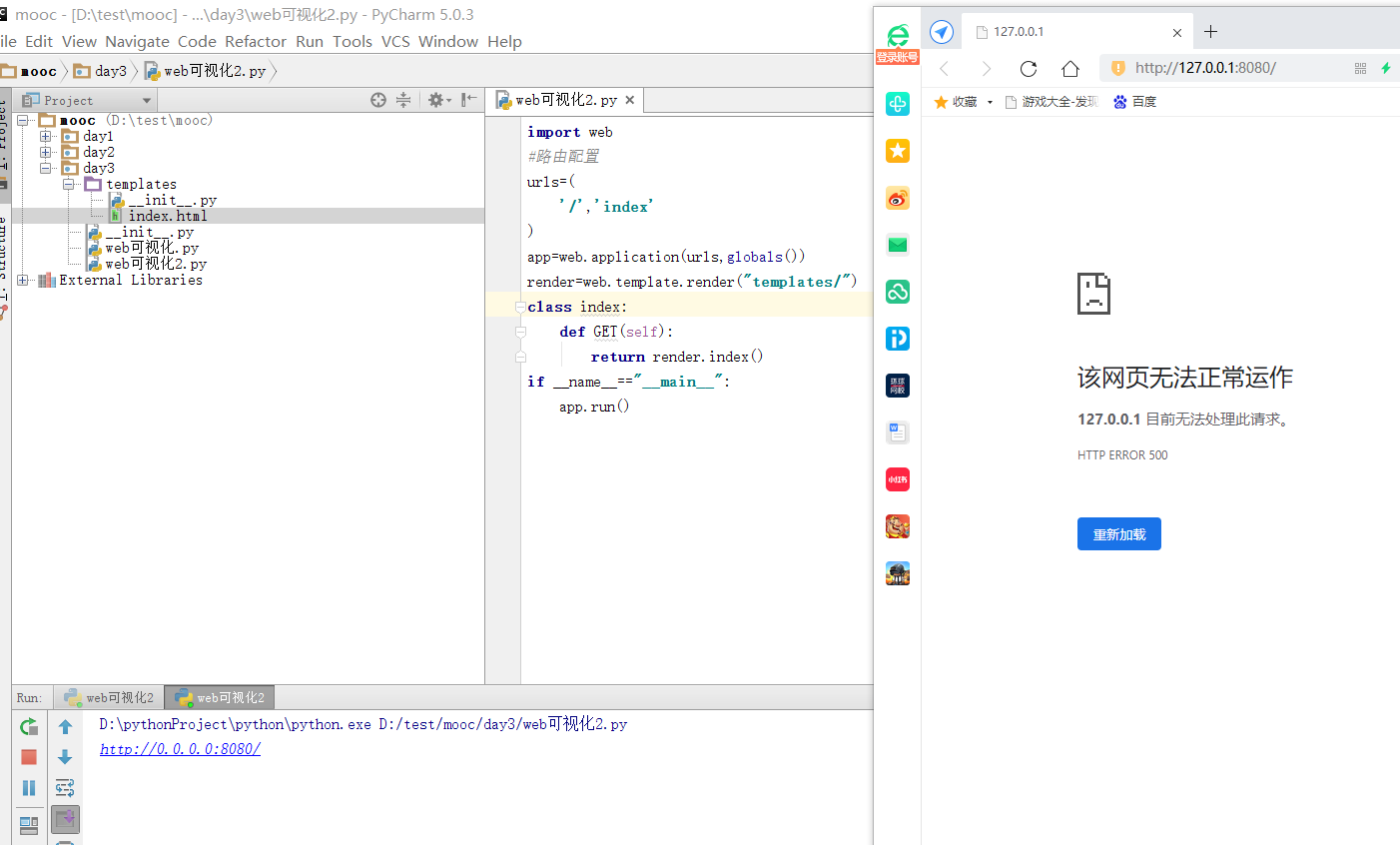Pause output with the pause icon

point(29,788)
